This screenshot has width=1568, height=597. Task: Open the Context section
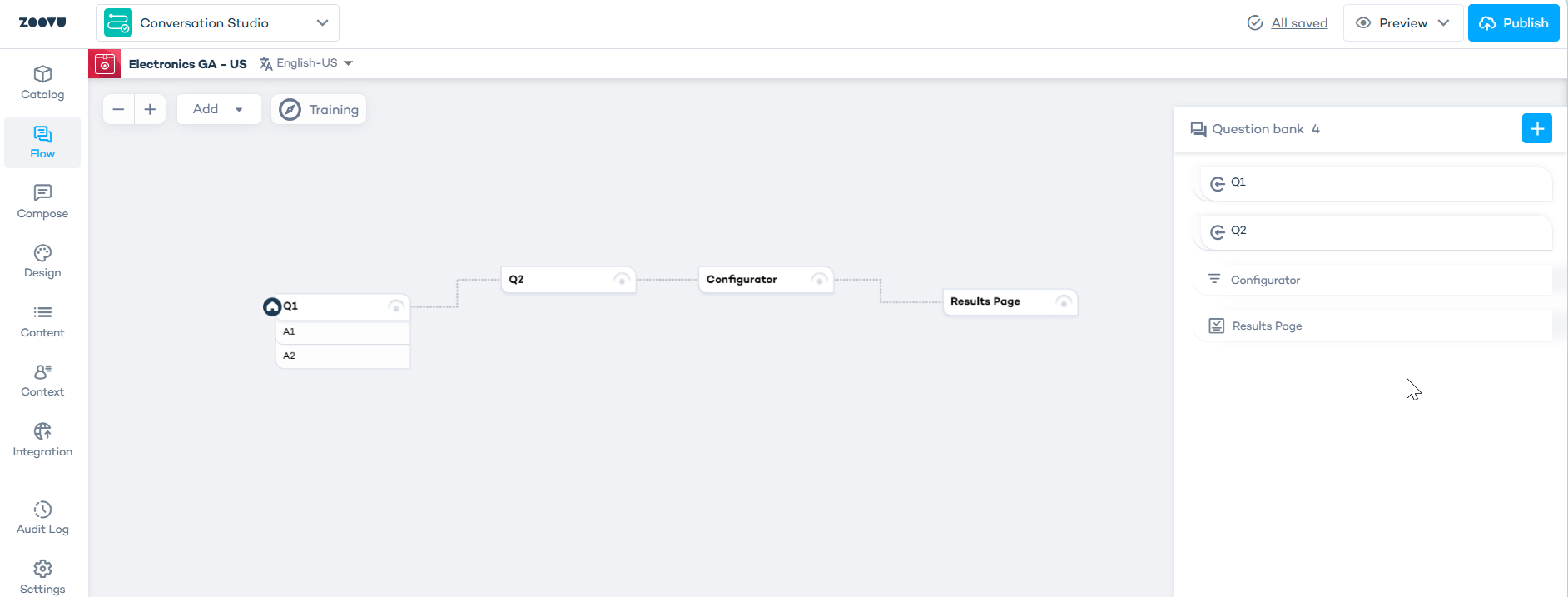pyautogui.click(x=42, y=381)
